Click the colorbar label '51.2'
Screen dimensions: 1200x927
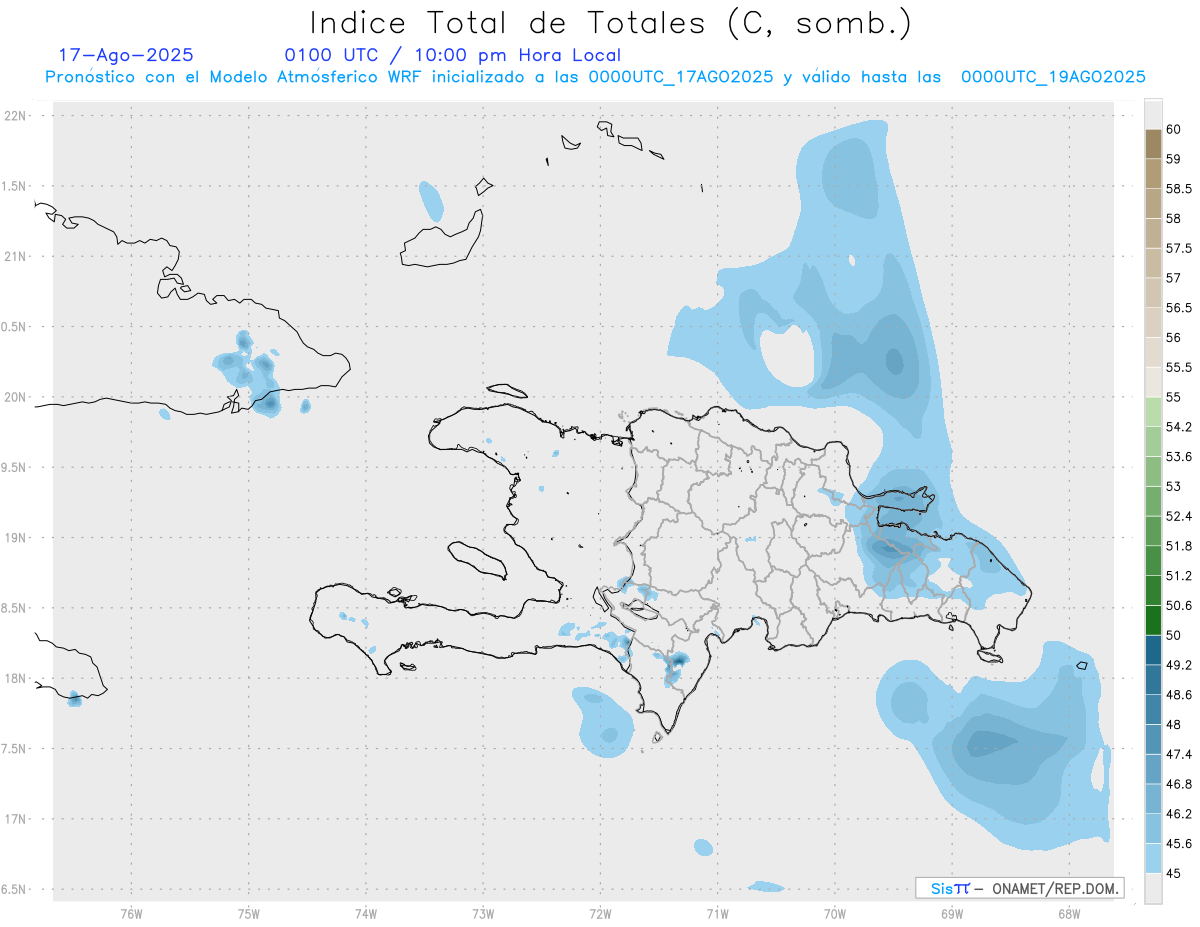(x=1179, y=576)
